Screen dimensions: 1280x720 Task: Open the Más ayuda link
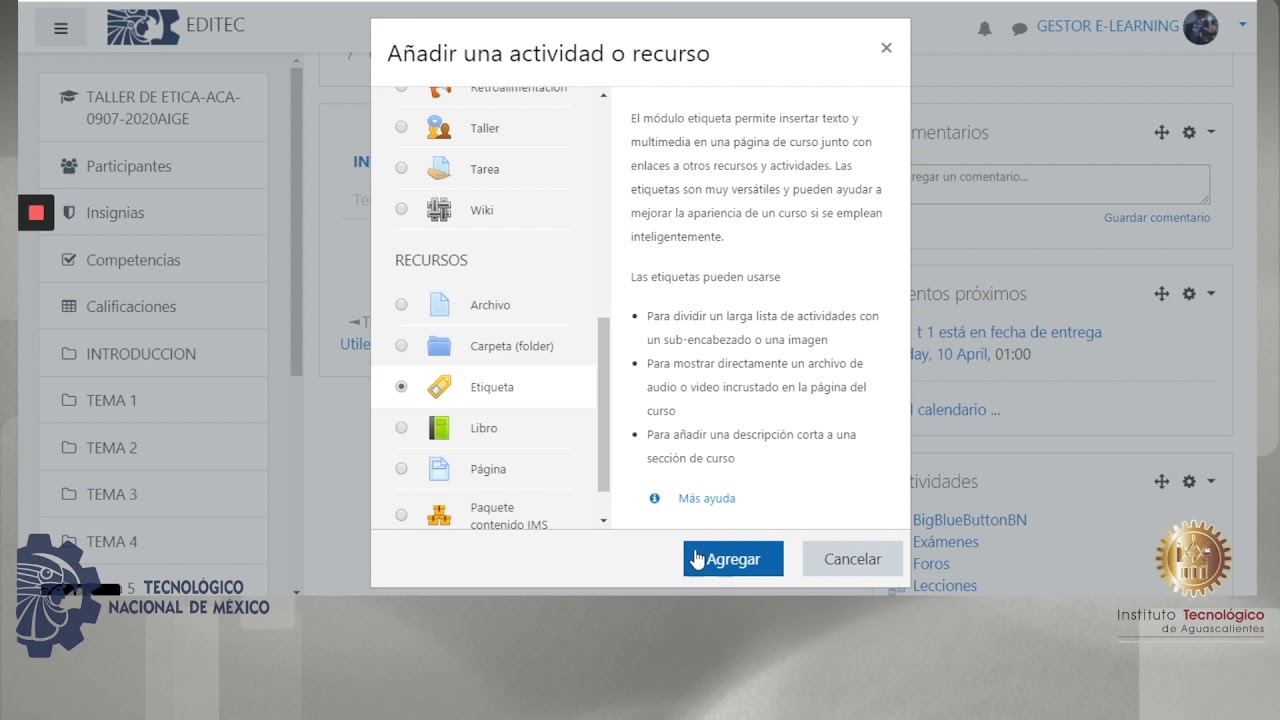click(x=706, y=498)
